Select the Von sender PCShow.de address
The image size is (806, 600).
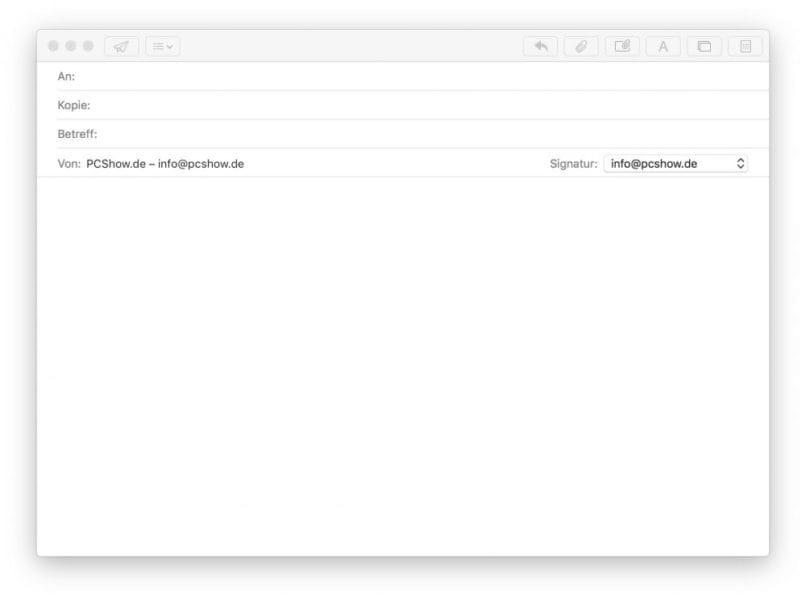click(x=165, y=164)
